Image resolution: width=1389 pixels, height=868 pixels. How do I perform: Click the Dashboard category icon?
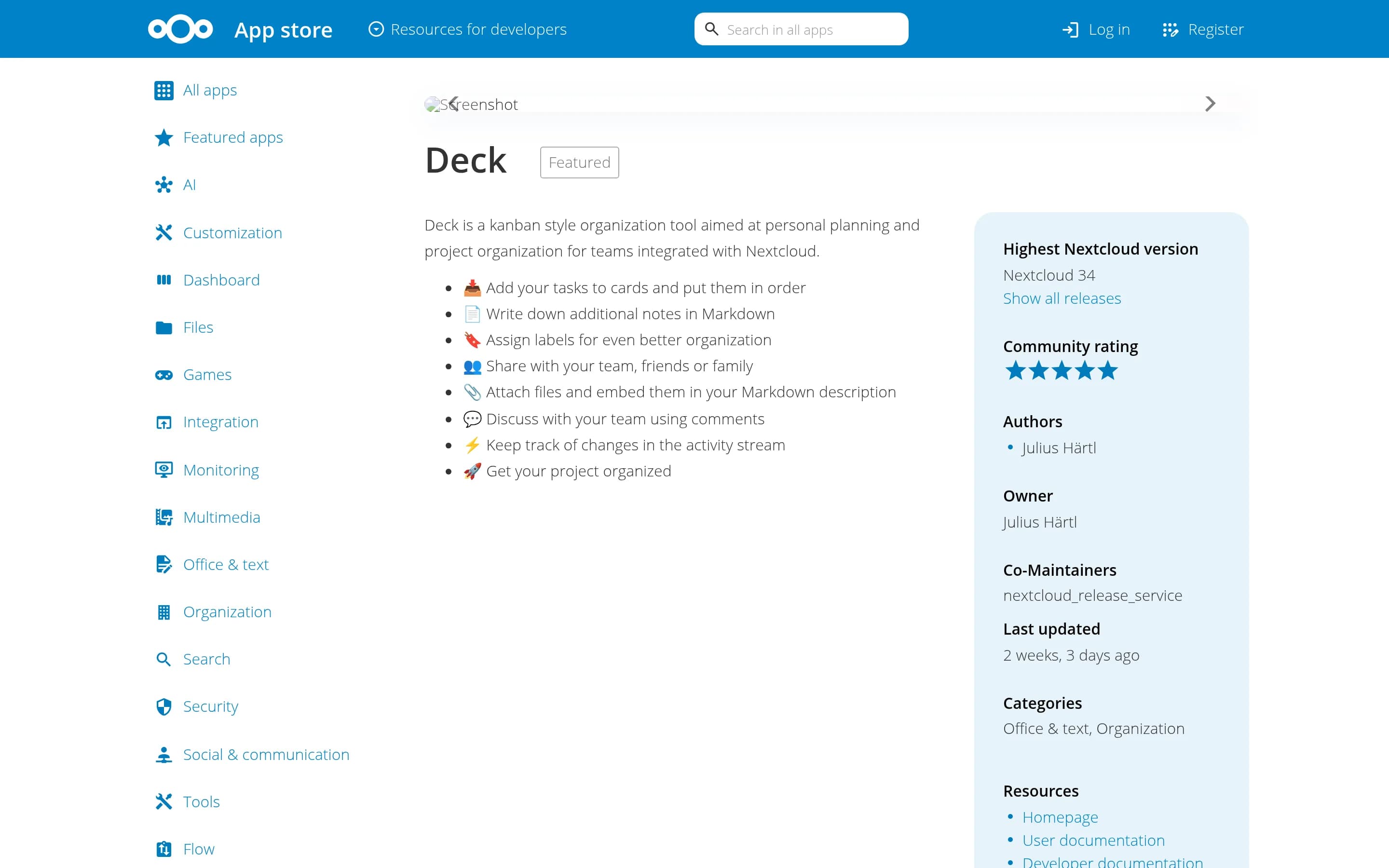tap(163, 280)
